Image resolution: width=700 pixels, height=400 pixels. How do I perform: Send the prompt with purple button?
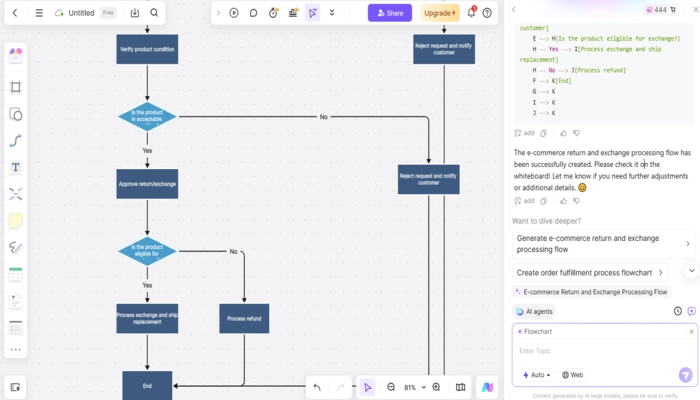(x=685, y=375)
